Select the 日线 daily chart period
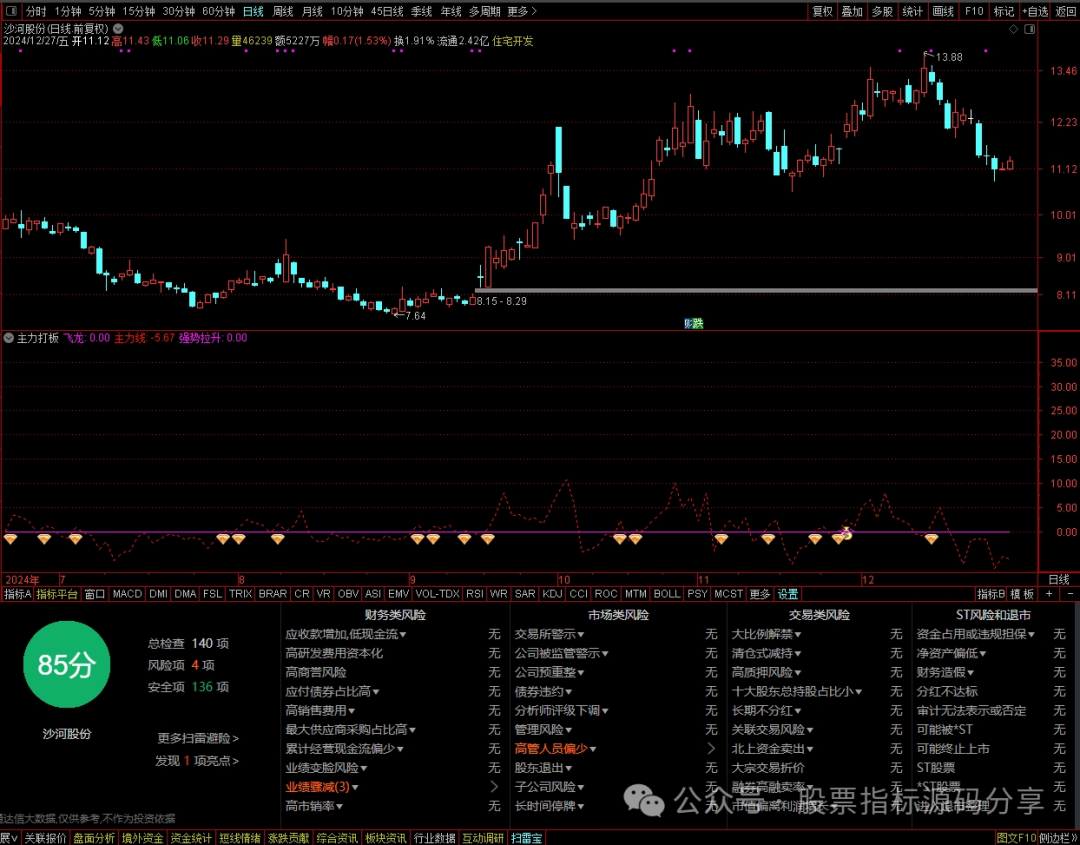Image resolution: width=1080 pixels, height=845 pixels. click(x=253, y=12)
